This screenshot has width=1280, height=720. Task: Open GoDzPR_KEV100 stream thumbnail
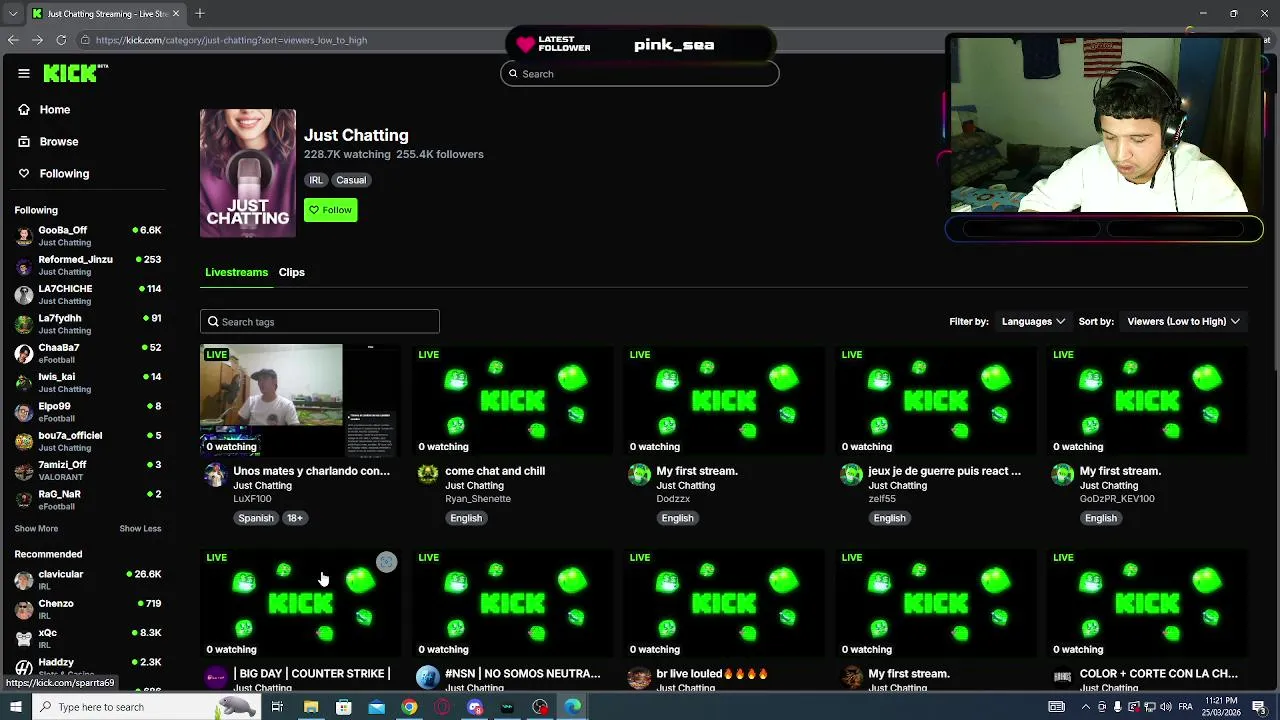point(1147,400)
